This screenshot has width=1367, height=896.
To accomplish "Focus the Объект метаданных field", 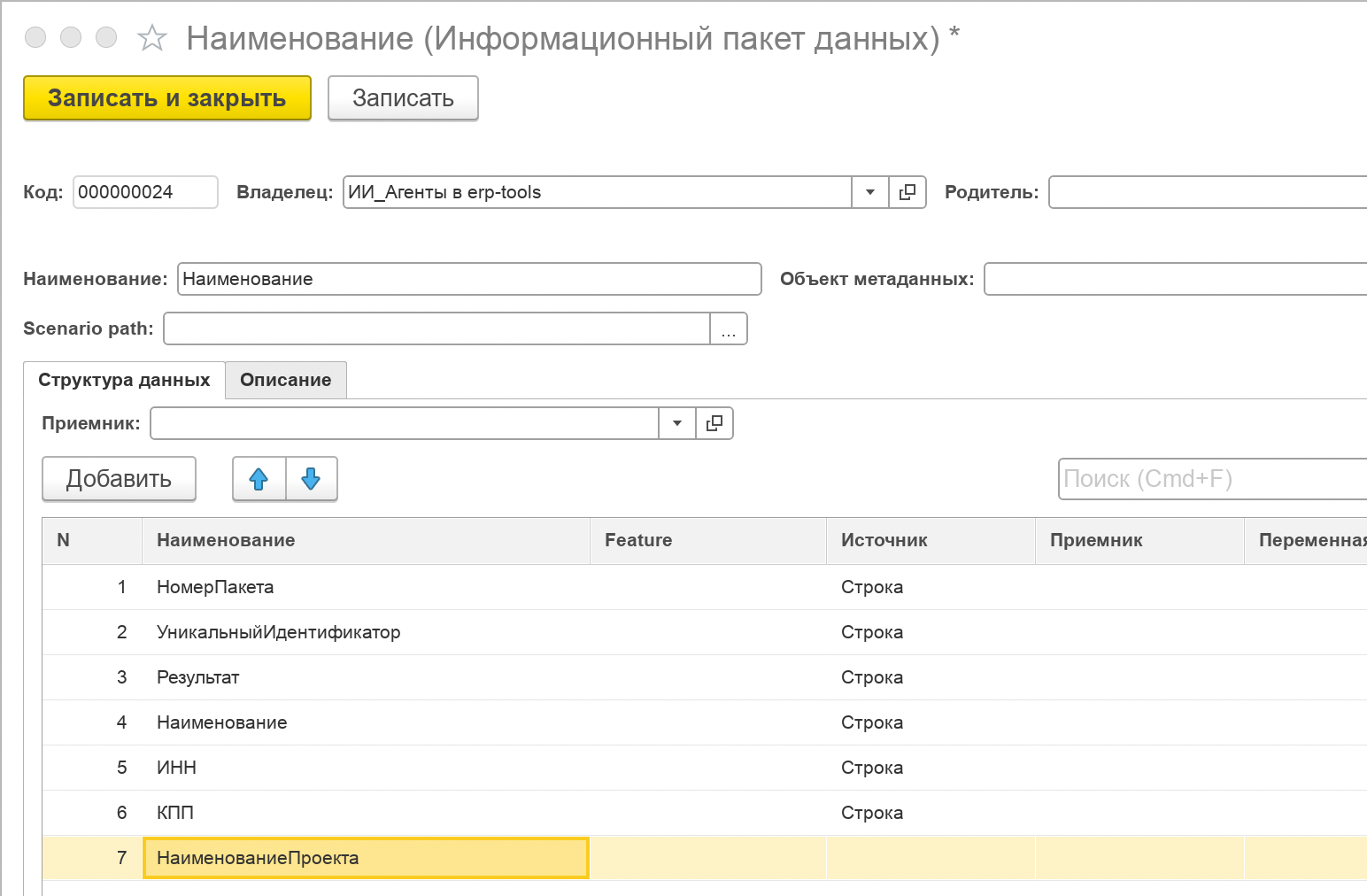I will coord(1176,279).
